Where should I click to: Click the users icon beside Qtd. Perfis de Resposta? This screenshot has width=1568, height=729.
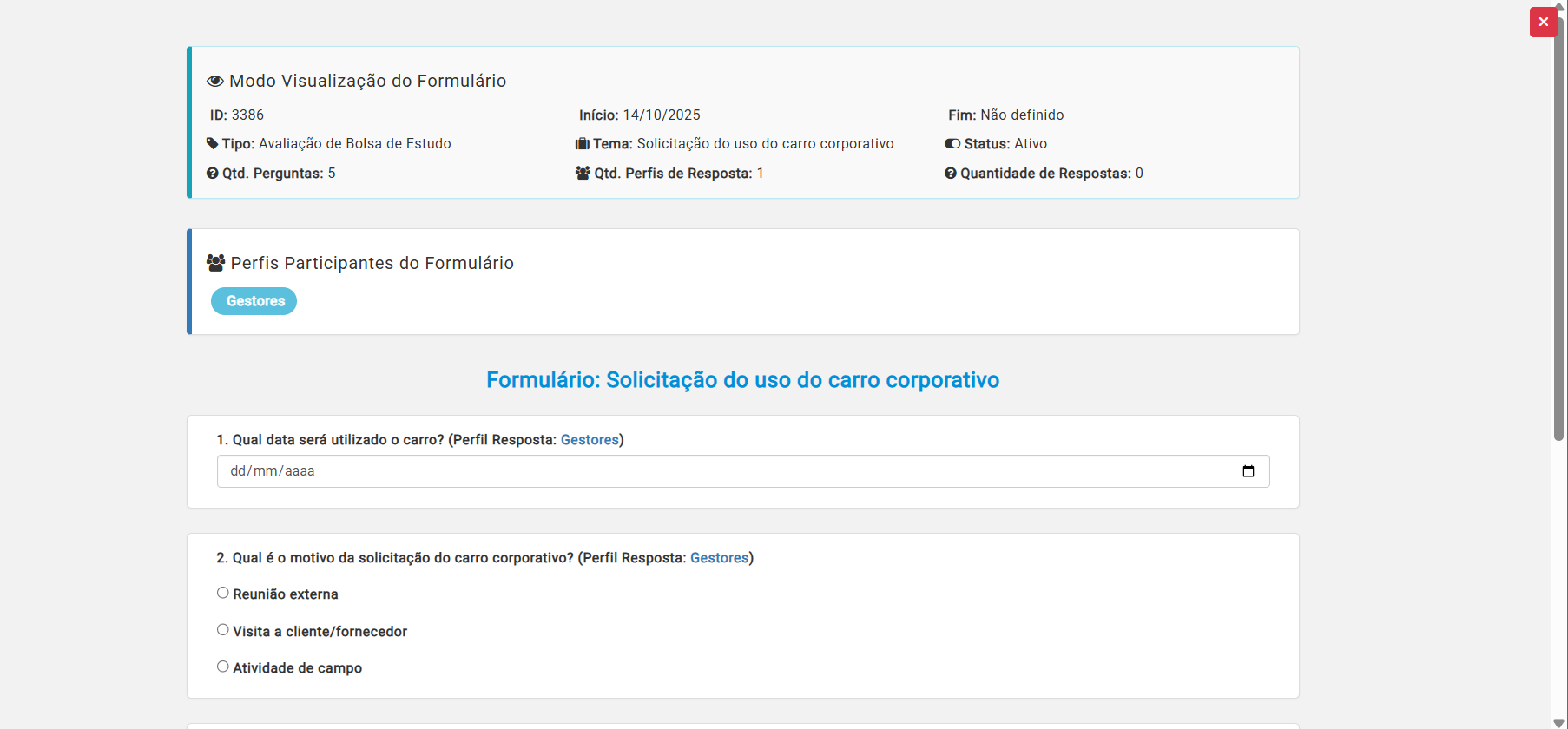tap(583, 173)
